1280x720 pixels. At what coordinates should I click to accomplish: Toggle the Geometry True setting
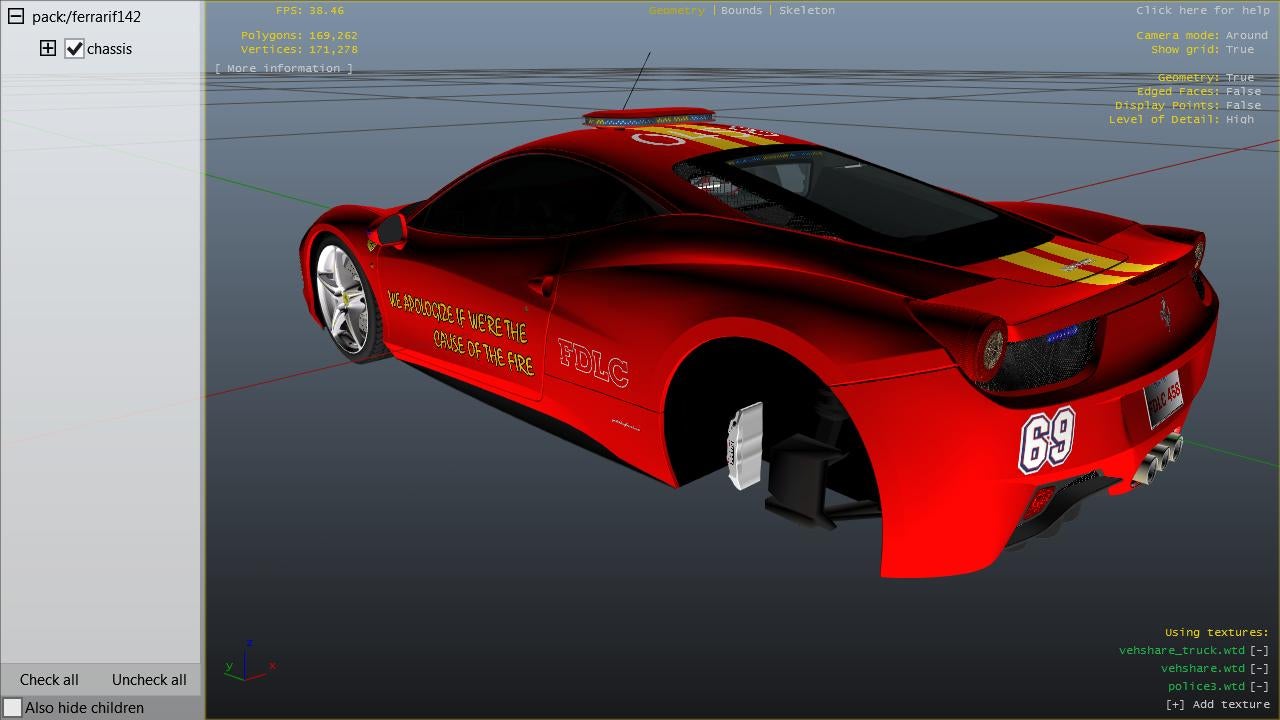point(1239,77)
